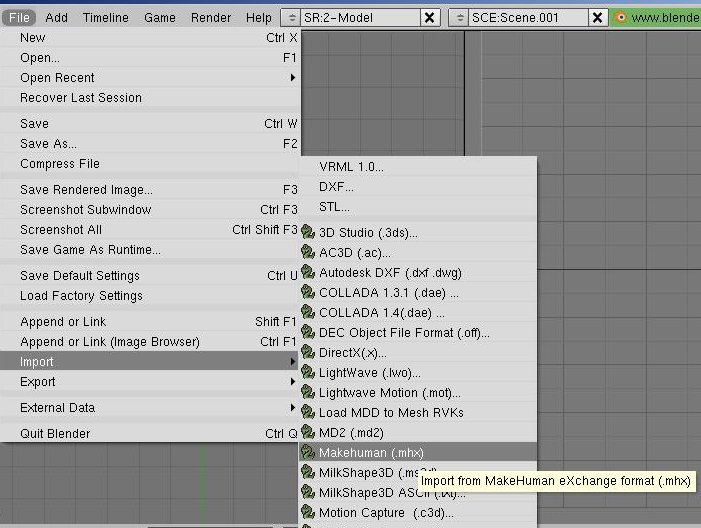Open the Help menu
Screen dimensions: 701x528
coord(259,17)
